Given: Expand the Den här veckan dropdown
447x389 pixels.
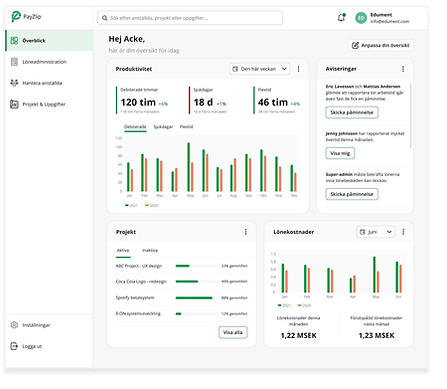Looking at the screenshot, I should pos(284,69).
